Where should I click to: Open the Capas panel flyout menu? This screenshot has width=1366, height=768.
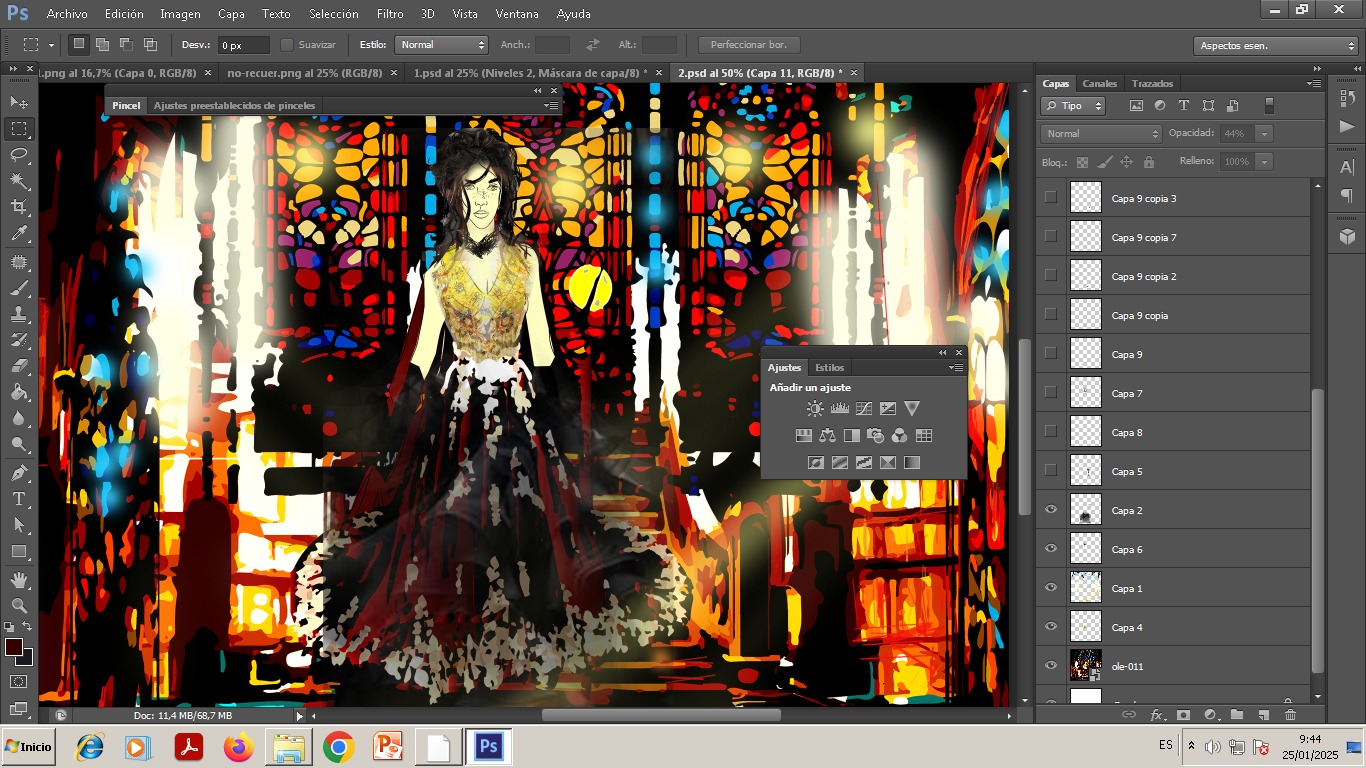[x=1314, y=83]
